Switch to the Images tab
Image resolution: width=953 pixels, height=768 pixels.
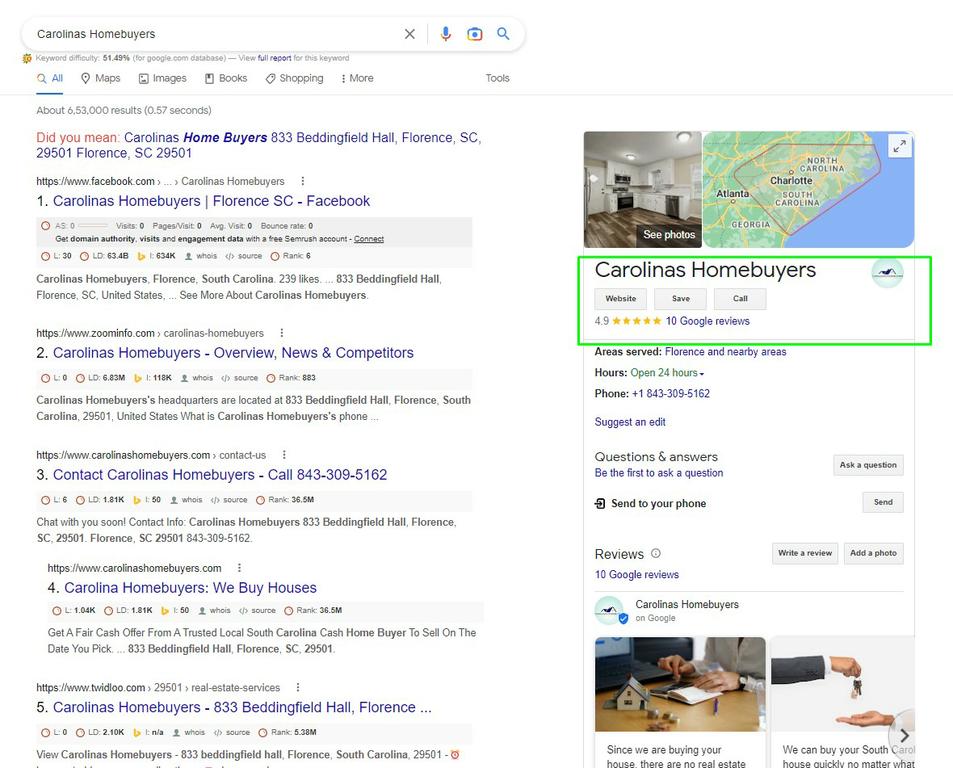click(163, 78)
